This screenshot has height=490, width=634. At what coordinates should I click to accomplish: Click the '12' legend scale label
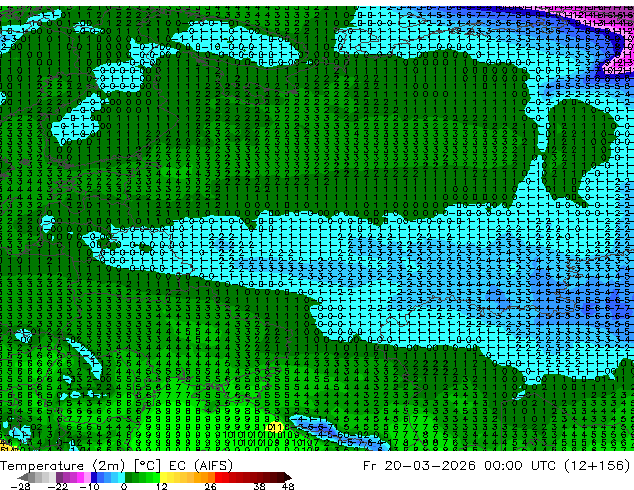[x=162, y=486]
